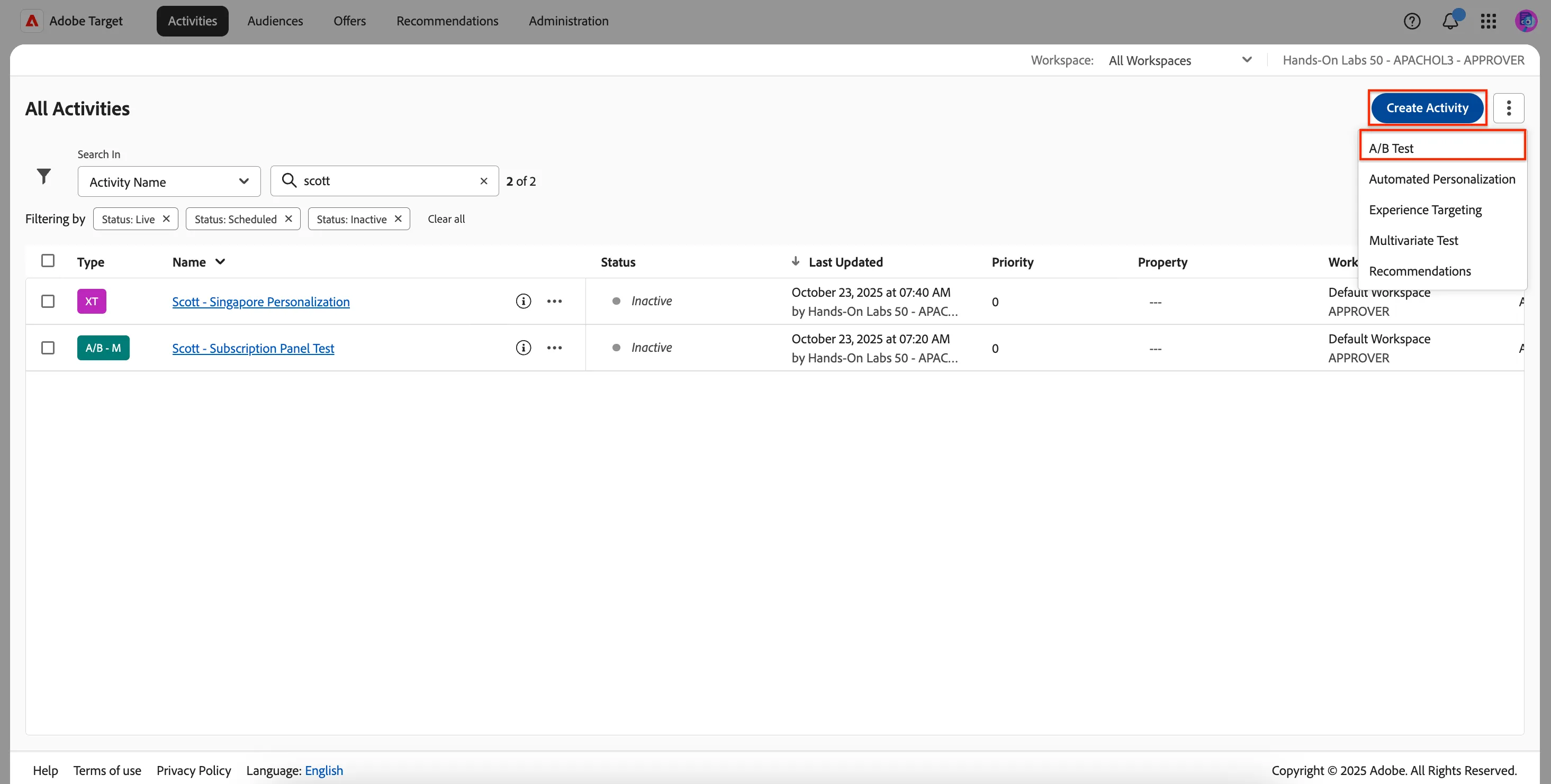1551x784 pixels.
Task: Open the Recommendations top navigation tab
Action: (447, 21)
